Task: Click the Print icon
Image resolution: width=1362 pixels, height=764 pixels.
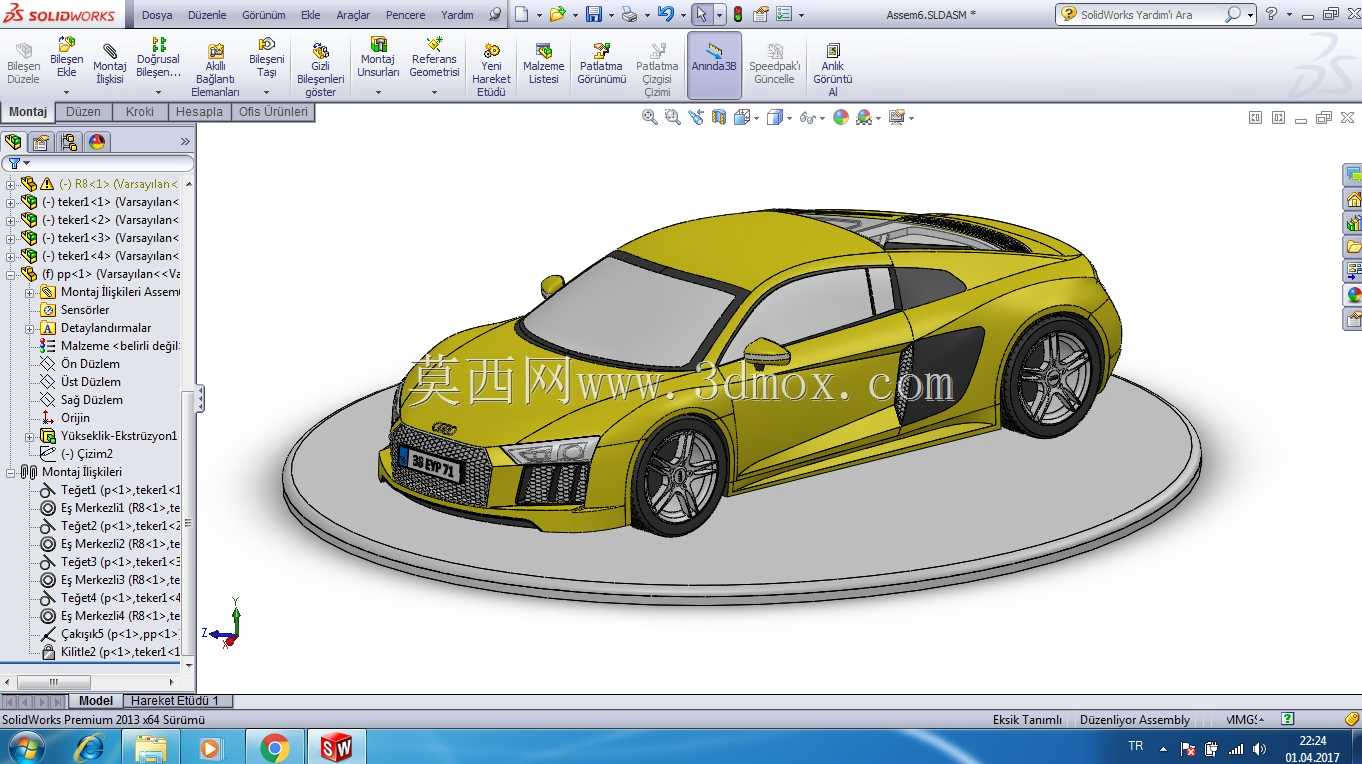Action: pyautogui.click(x=629, y=14)
